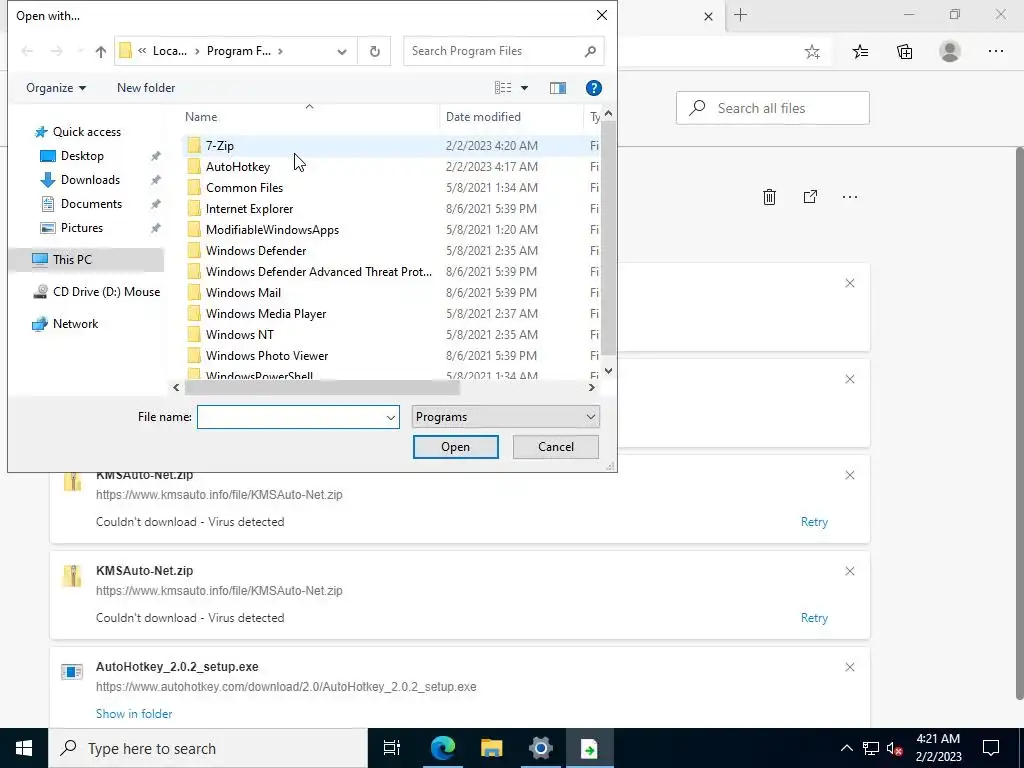The height and width of the screenshot is (768, 1024).
Task: Click the Search Program Files box
Action: tap(503, 51)
